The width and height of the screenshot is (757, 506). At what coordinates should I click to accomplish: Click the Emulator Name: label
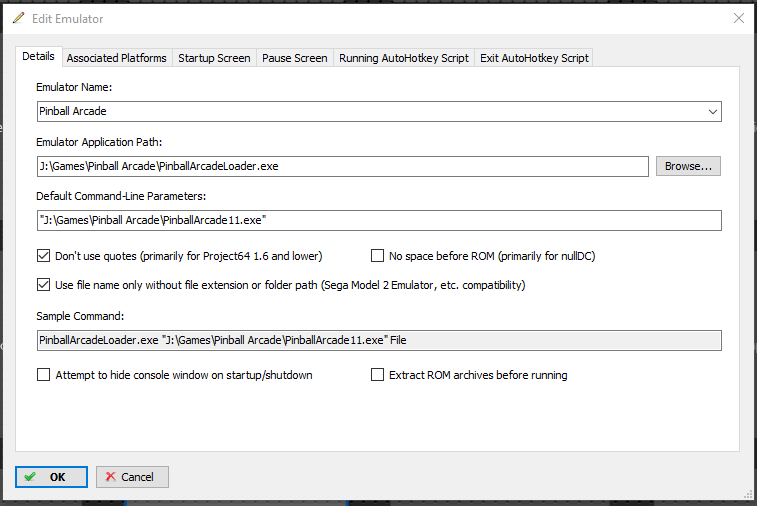point(74,87)
